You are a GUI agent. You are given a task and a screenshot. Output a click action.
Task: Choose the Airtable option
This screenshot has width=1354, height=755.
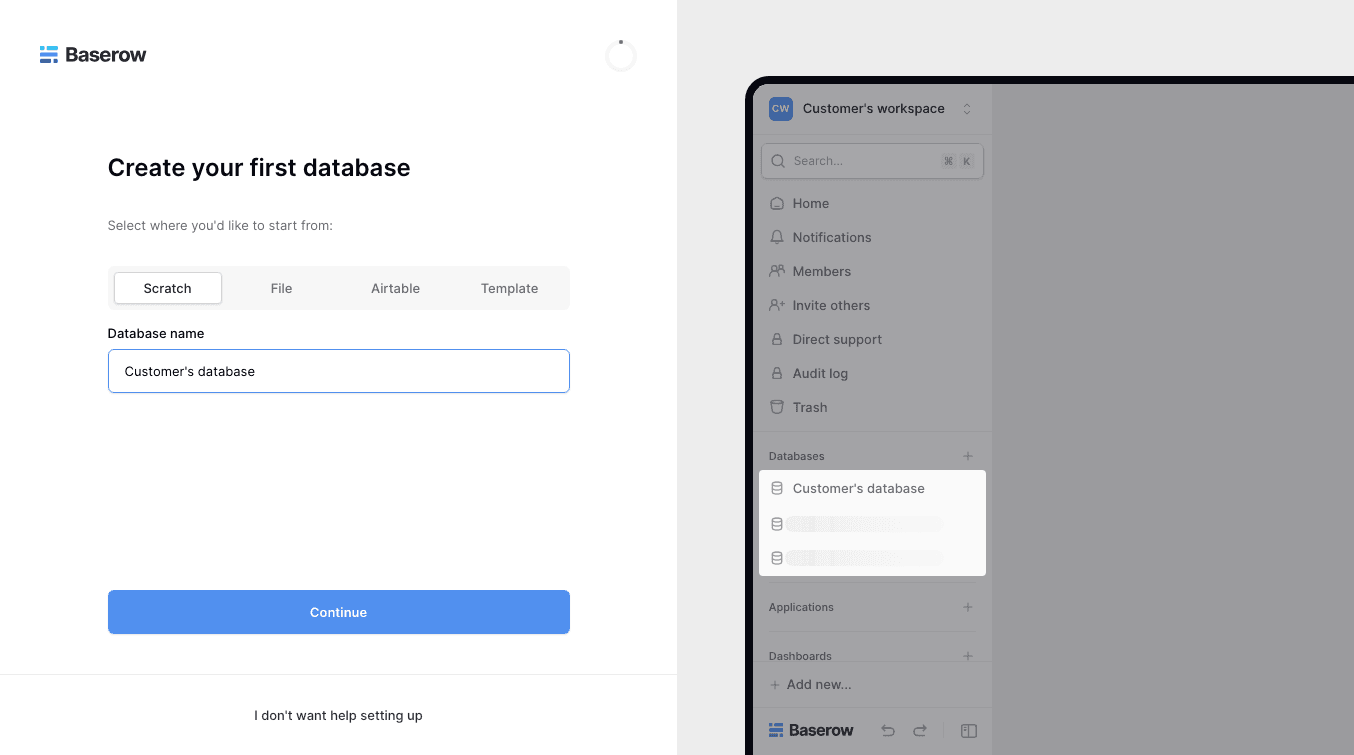[x=396, y=288]
